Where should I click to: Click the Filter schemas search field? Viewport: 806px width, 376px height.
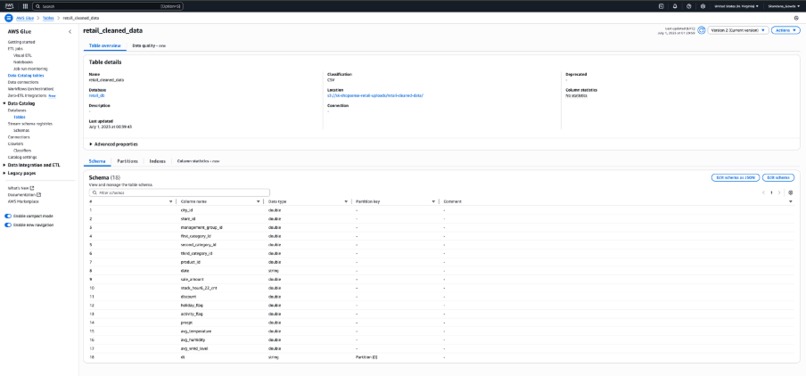(179, 192)
